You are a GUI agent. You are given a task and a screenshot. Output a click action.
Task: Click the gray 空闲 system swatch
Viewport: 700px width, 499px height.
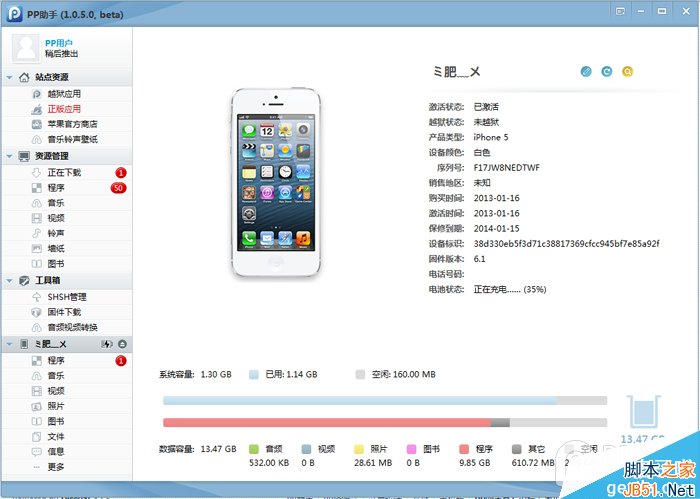(x=360, y=374)
